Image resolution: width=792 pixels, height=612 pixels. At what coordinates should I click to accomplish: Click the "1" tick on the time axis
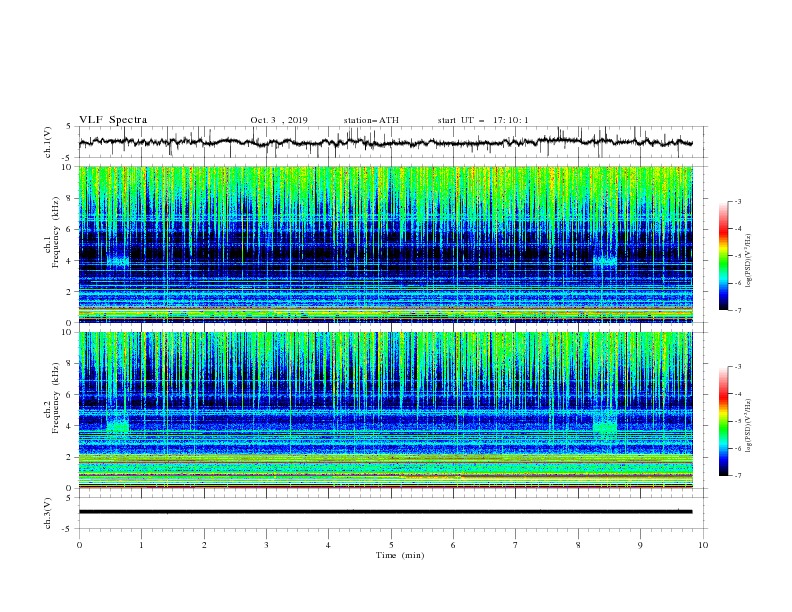[141, 545]
